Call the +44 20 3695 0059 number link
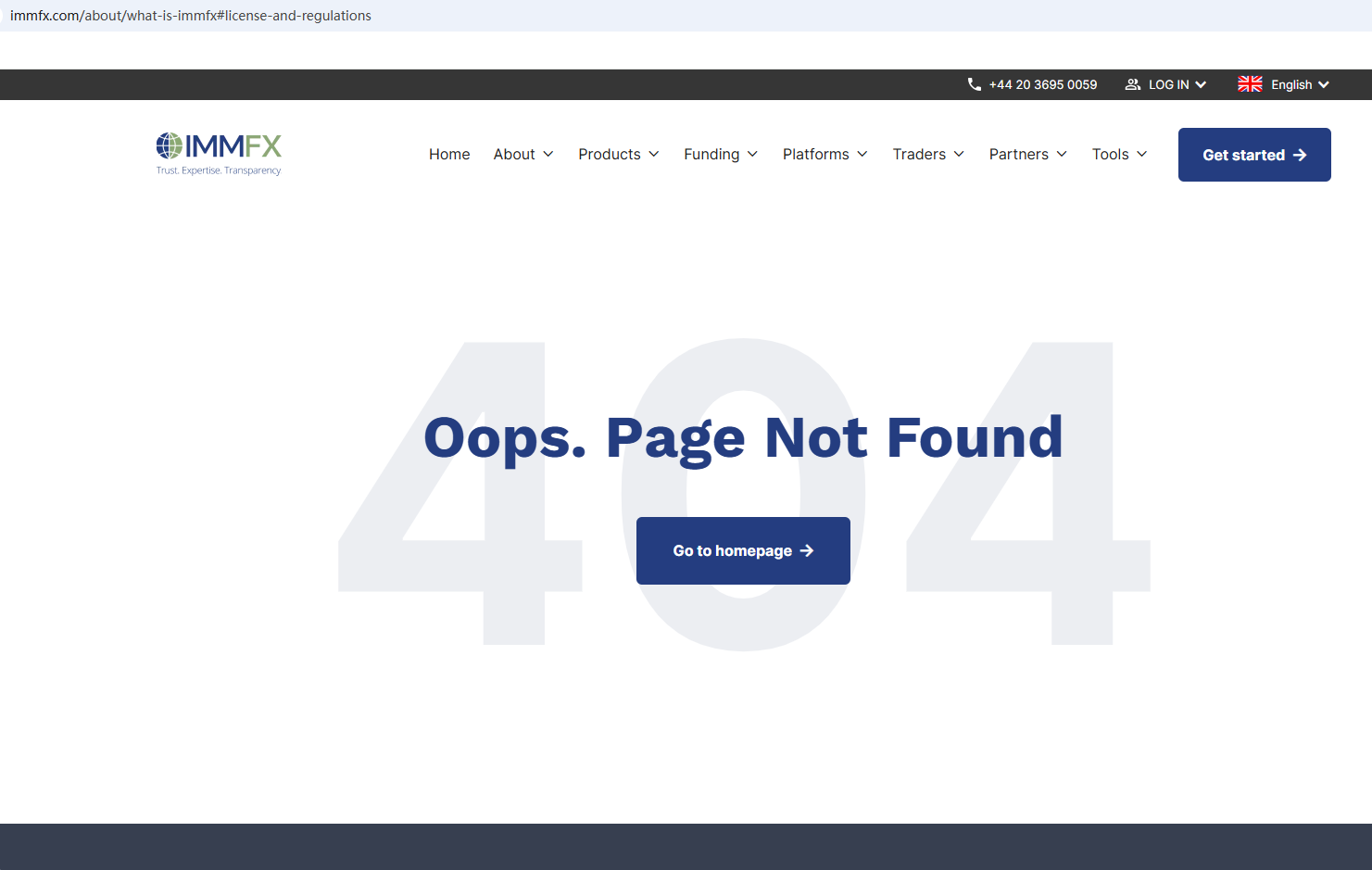 coord(1043,84)
